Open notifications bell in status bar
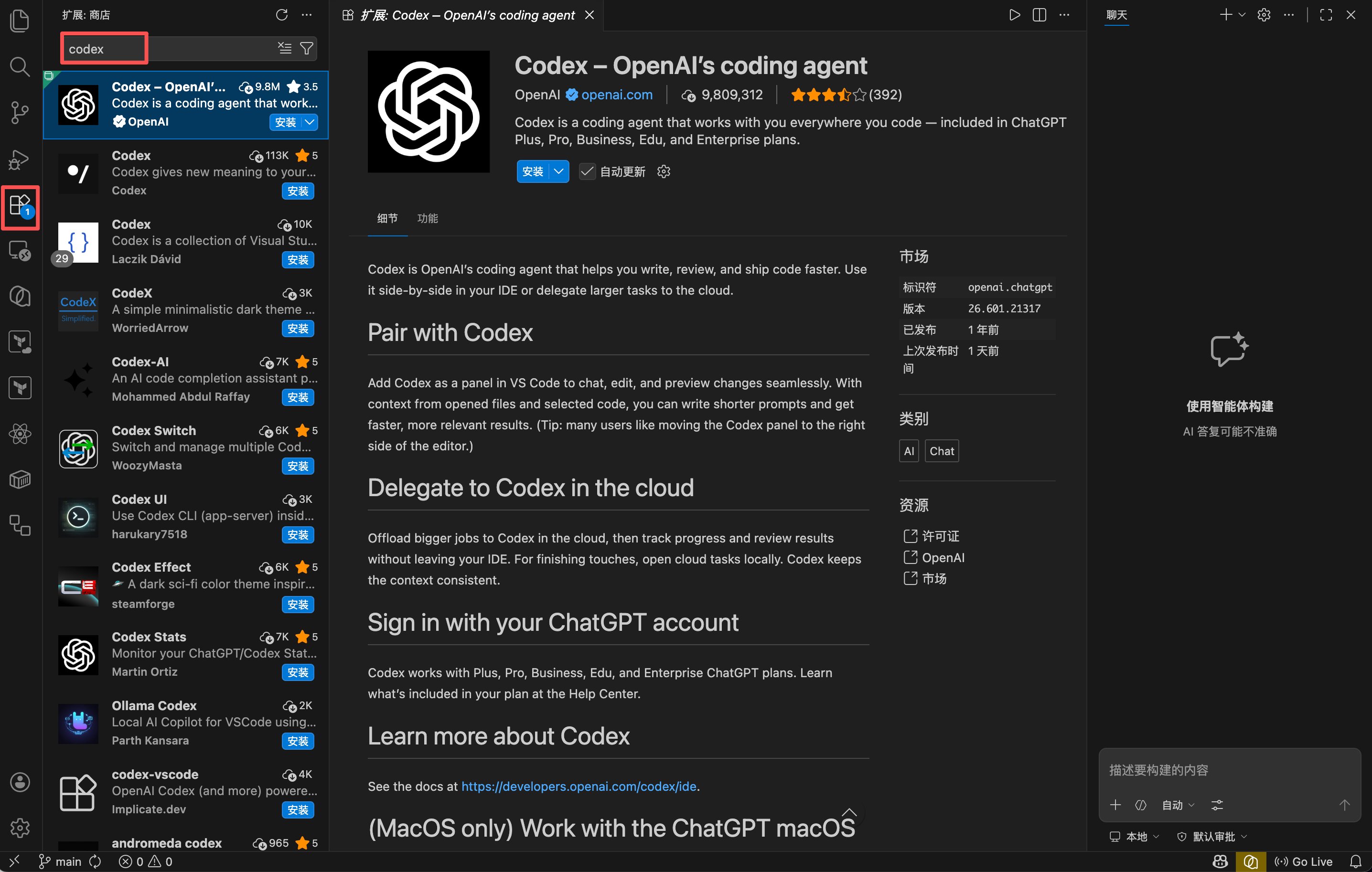The height and width of the screenshot is (872, 1372). click(1355, 861)
